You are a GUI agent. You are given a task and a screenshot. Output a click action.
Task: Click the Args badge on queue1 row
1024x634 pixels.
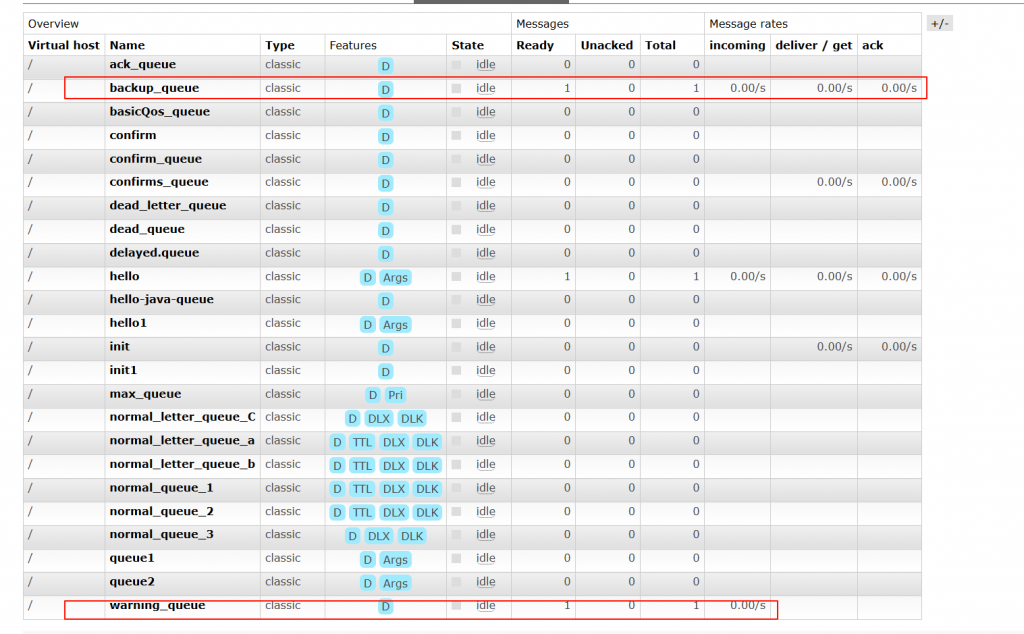coord(395,560)
